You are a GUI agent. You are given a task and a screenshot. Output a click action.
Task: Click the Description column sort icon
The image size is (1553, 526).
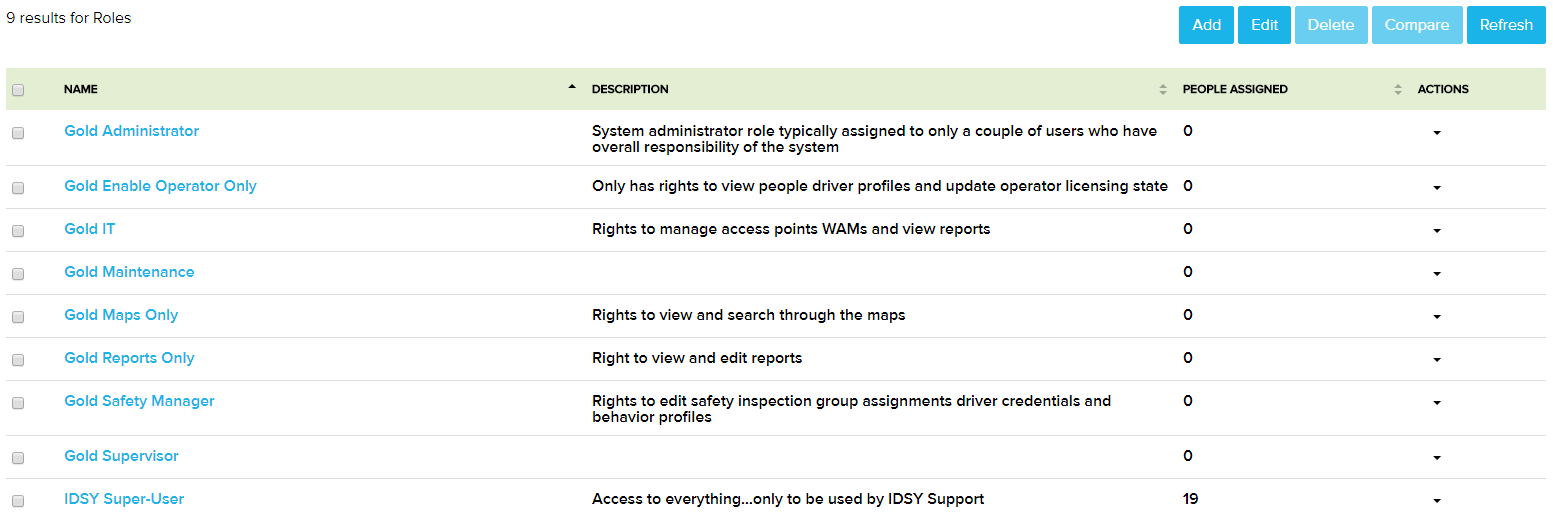pos(1163,90)
